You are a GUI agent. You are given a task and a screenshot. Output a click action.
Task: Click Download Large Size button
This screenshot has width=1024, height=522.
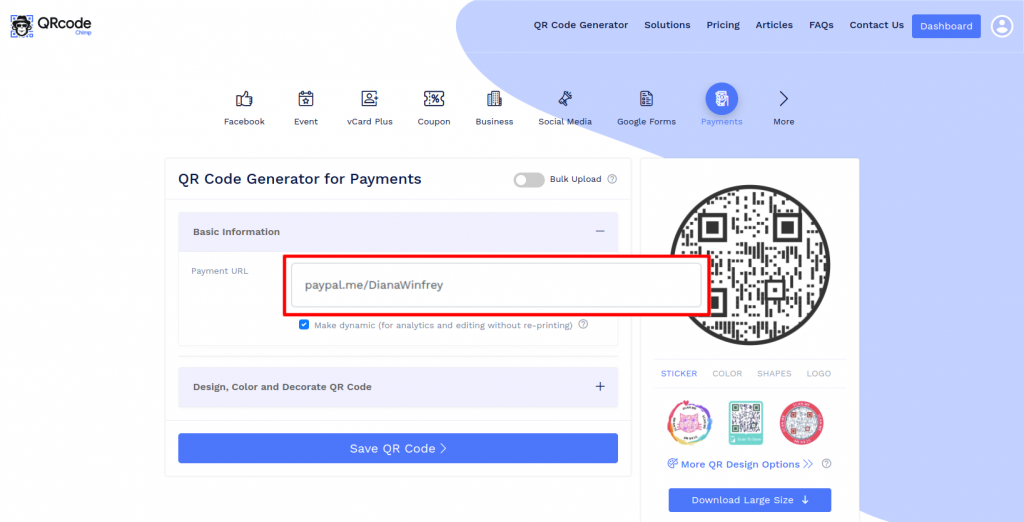[750, 500]
